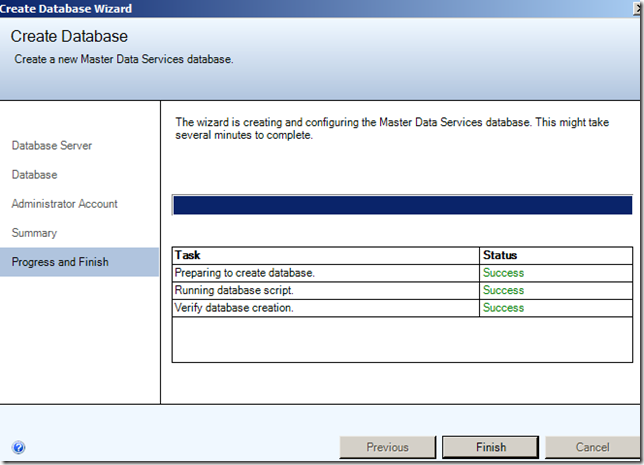Viewport: 644px width, 465px height.
Task: Select the Database Server step
Action: click(52, 145)
